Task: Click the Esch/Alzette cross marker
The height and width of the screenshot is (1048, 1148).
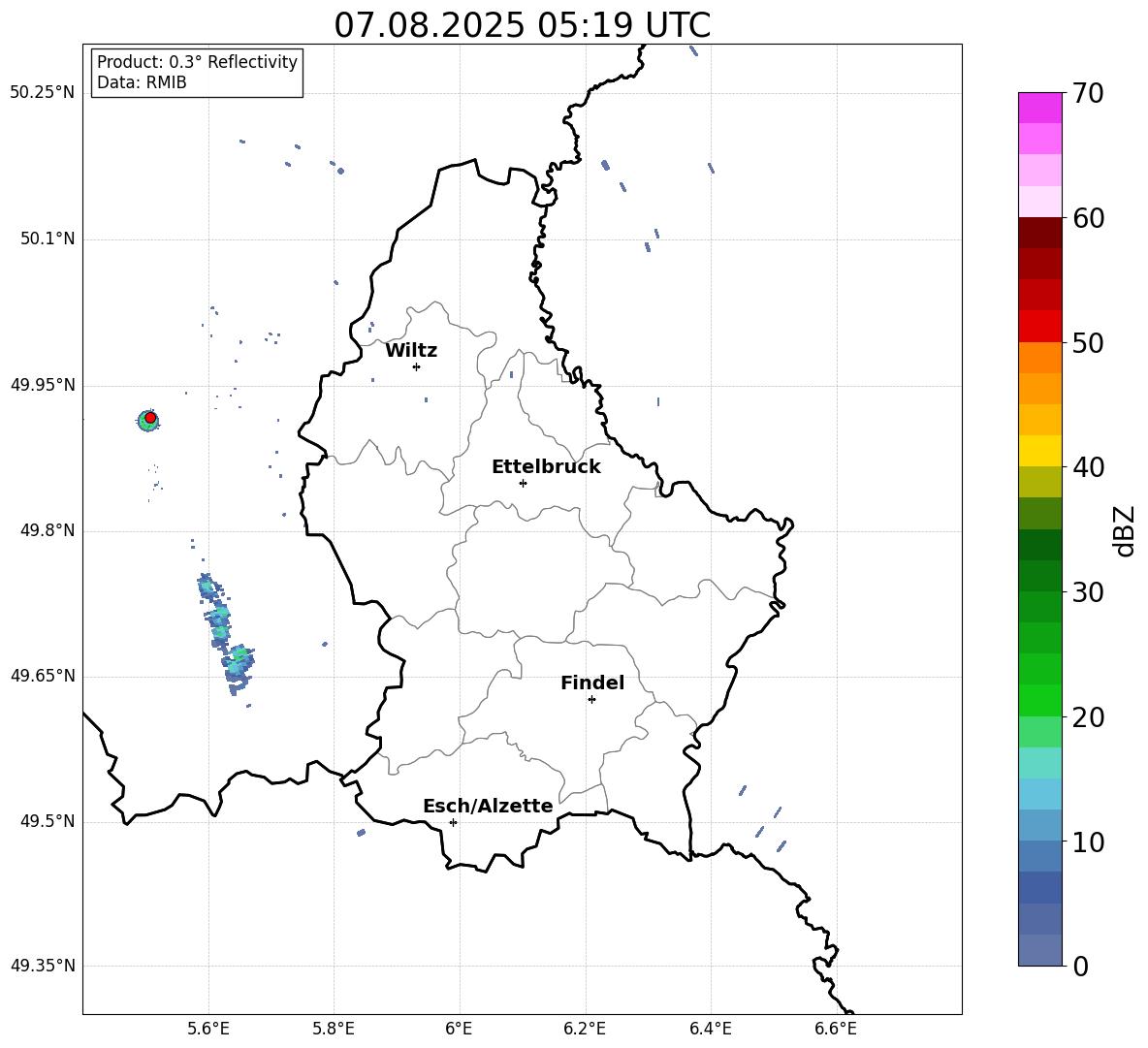Action: (x=453, y=822)
